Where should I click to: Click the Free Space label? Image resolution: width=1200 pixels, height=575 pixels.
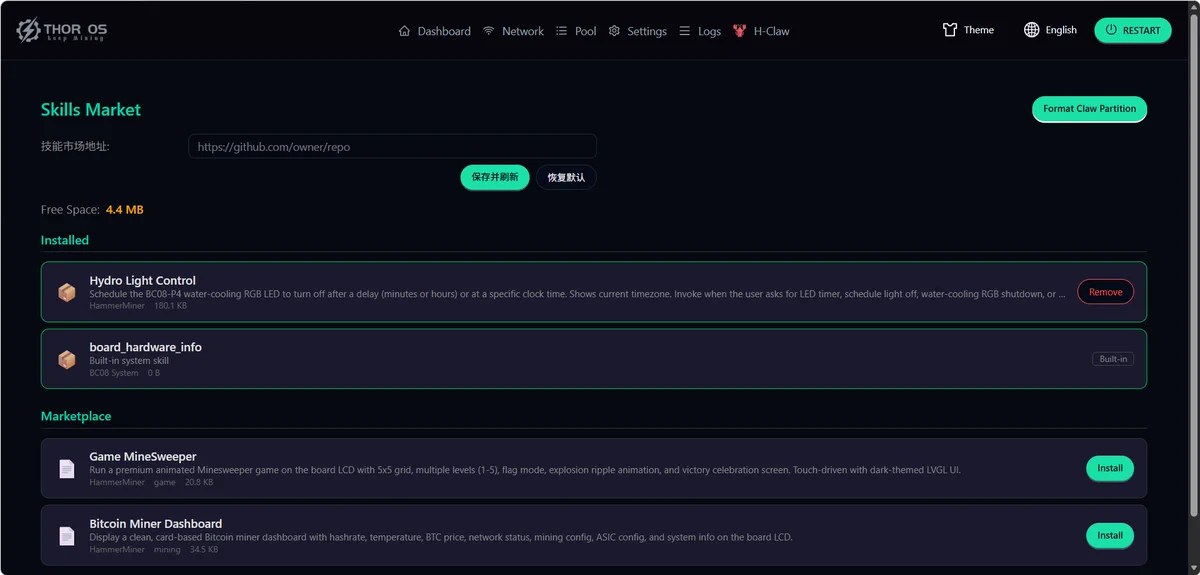pyautogui.click(x=70, y=210)
